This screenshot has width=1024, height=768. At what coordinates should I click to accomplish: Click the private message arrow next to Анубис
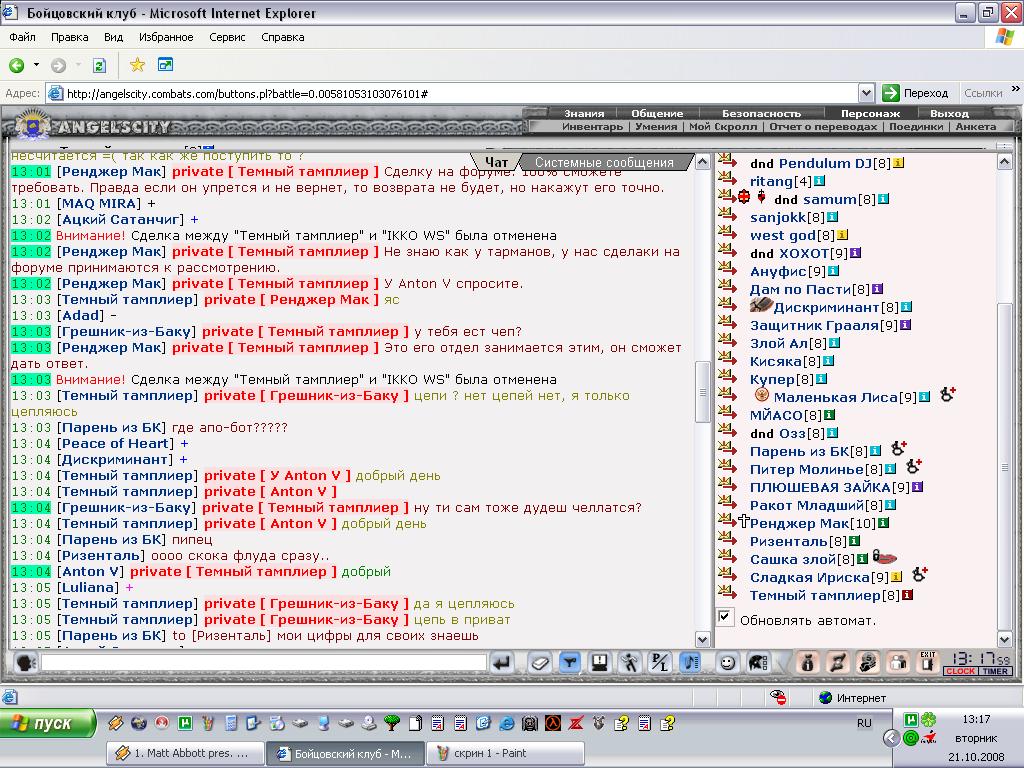click(x=726, y=268)
